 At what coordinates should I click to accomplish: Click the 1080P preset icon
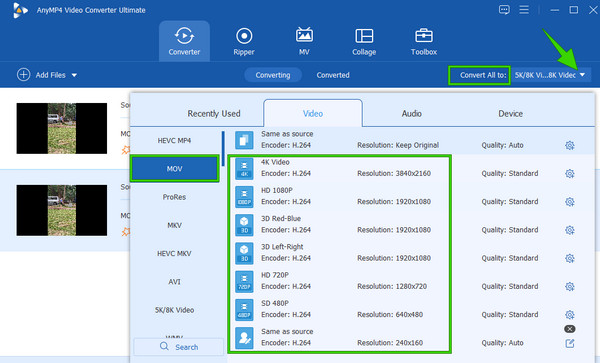244,197
